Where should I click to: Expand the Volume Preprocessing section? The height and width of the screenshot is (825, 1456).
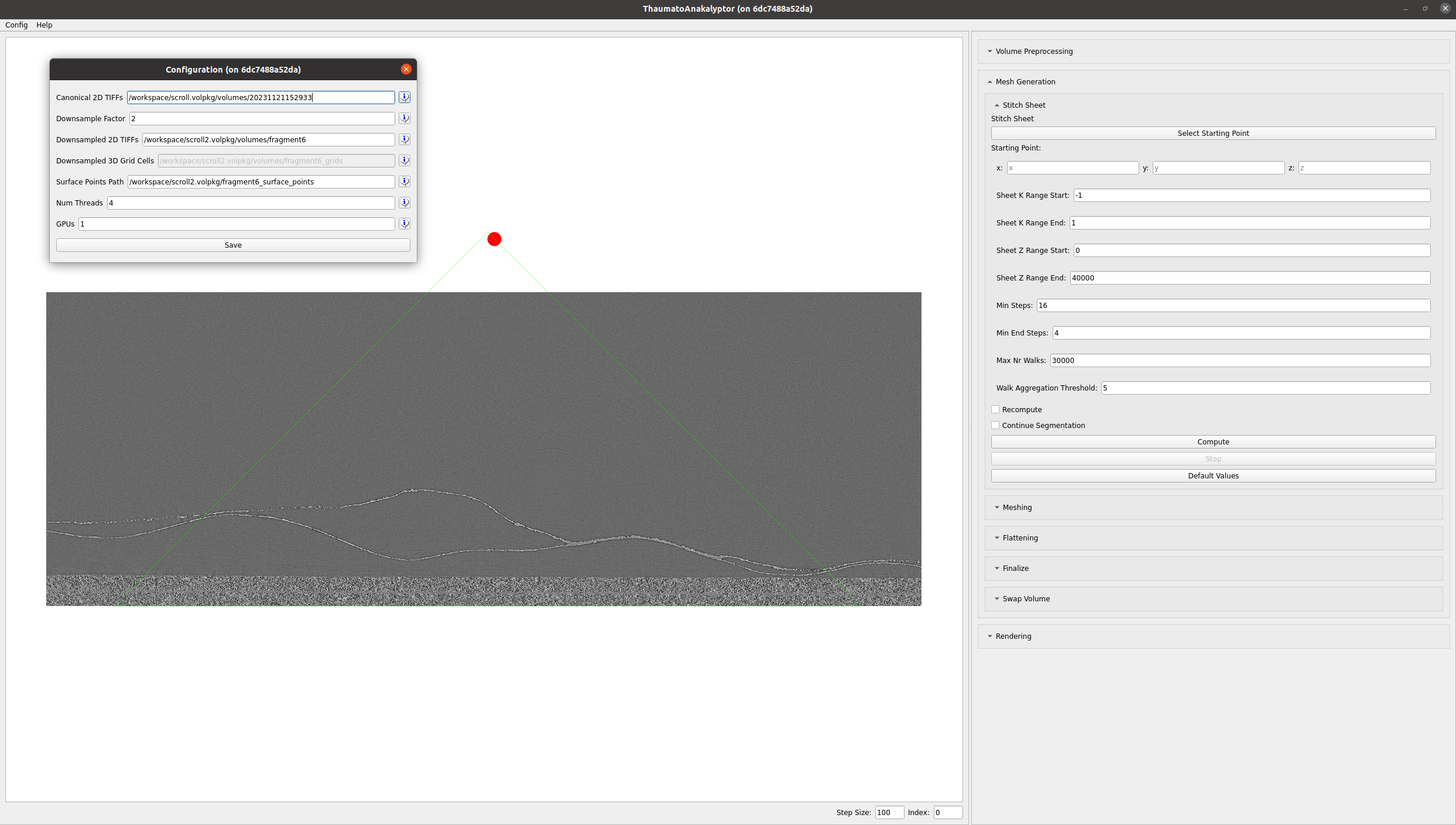pyautogui.click(x=1034, y=52)
